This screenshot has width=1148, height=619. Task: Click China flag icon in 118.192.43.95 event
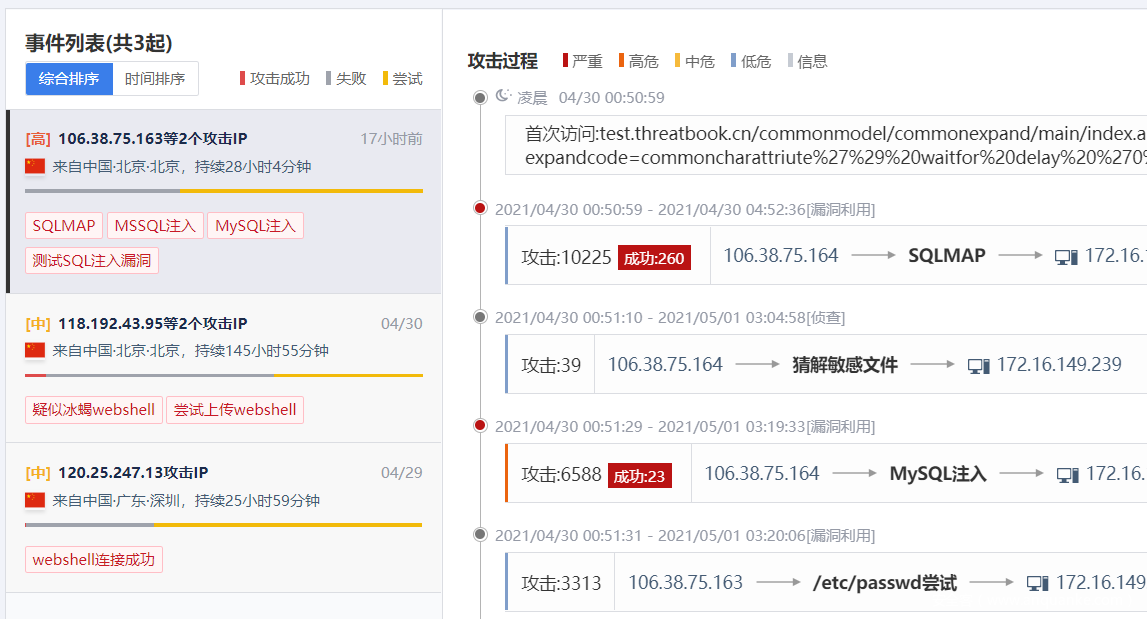pos(35,350)
